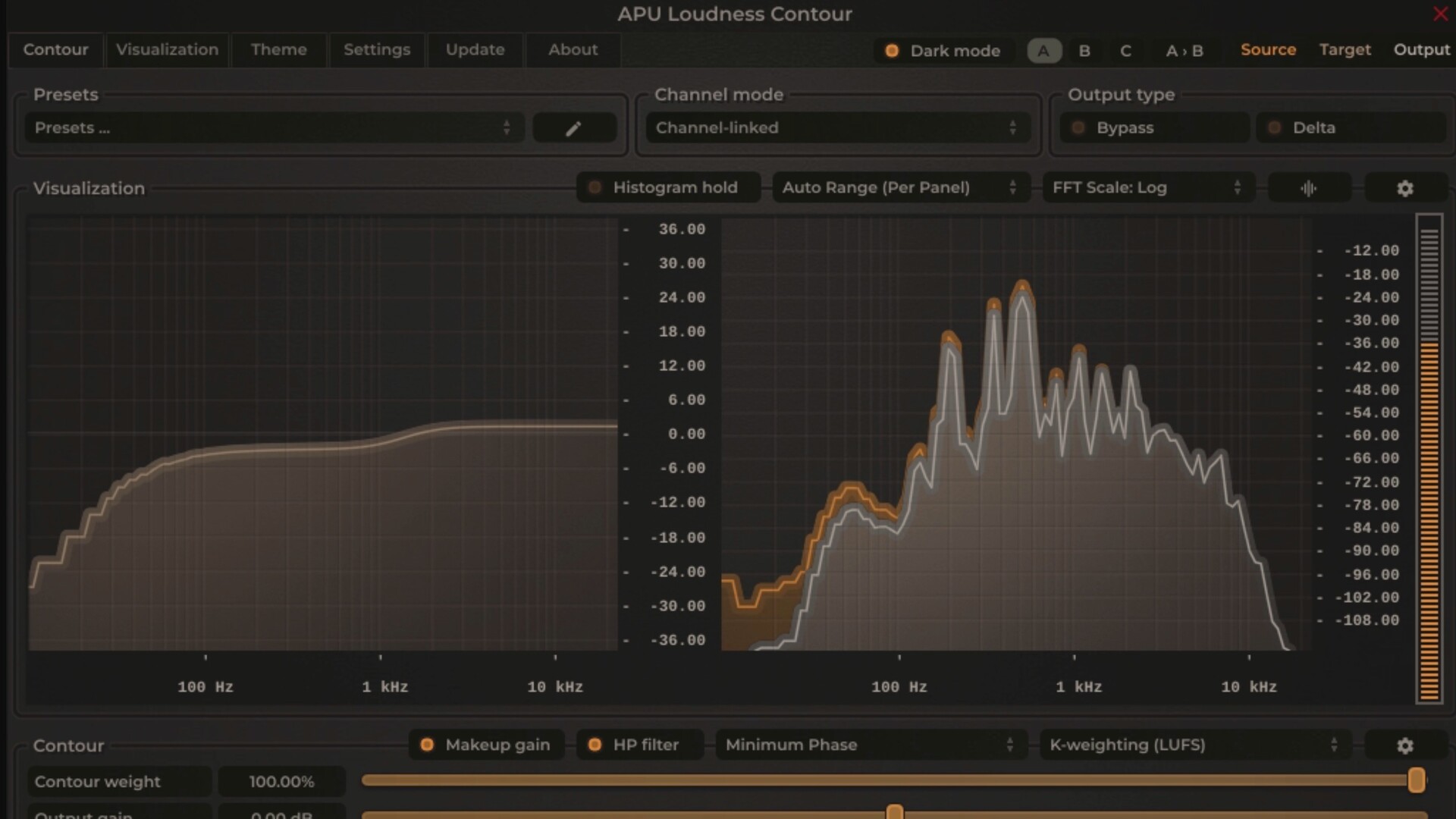Screen dimensions: 1456x819
Task: Select Source view
Action: [1268, 50]
